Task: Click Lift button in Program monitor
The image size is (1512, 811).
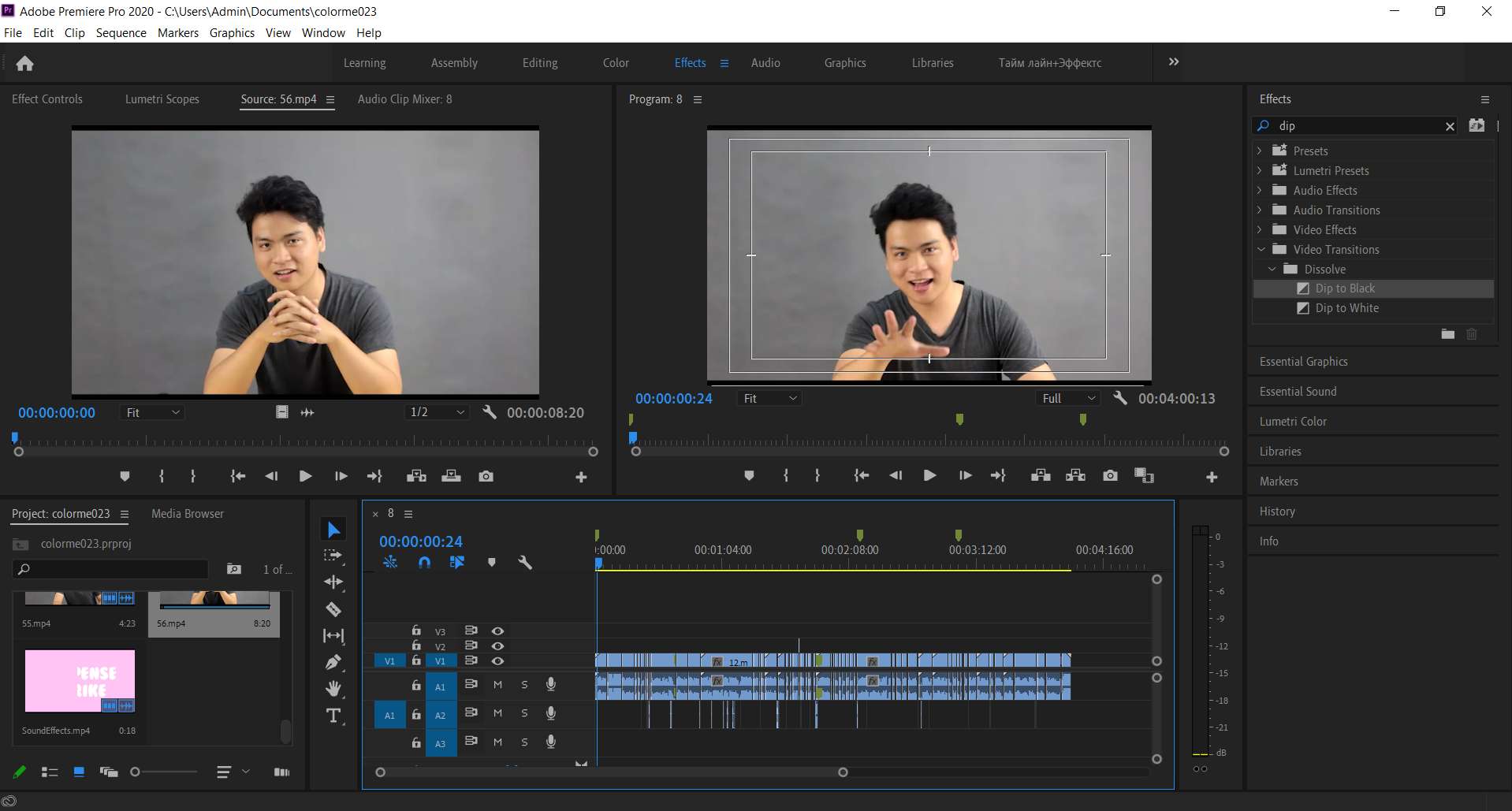Action: click(1041, 475)
